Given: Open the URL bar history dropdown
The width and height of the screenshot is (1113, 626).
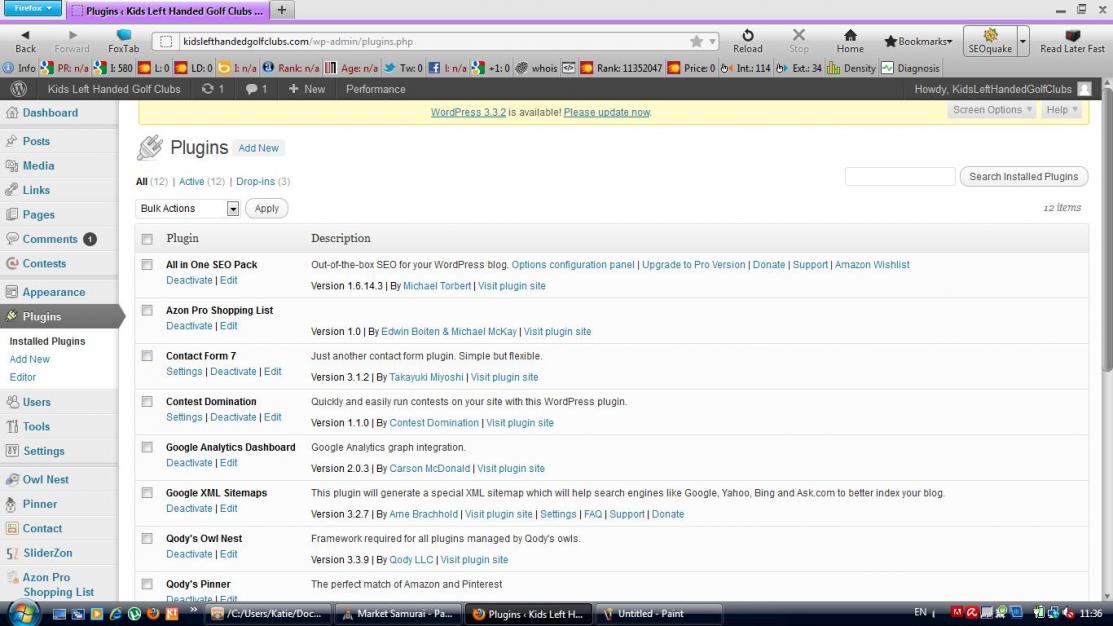Looking at the screenshot, I should click(x=712, y=41).
